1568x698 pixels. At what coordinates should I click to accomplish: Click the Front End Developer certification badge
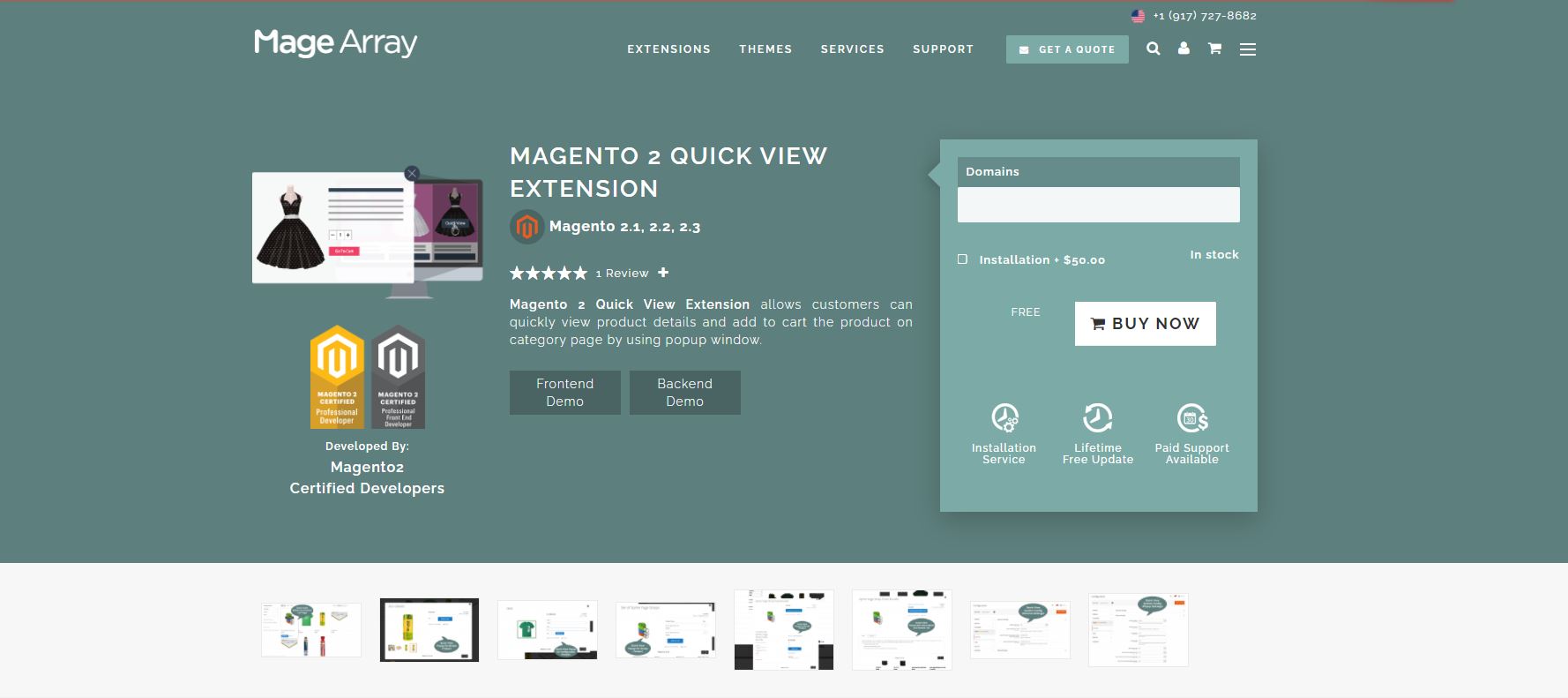398,377
